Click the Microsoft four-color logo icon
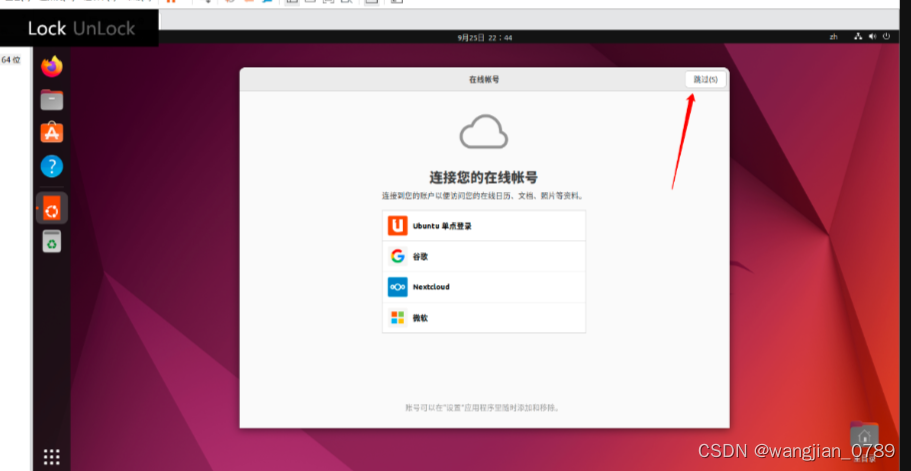The width and height of the screenshot is (911, 471). [x=397, y=318]
